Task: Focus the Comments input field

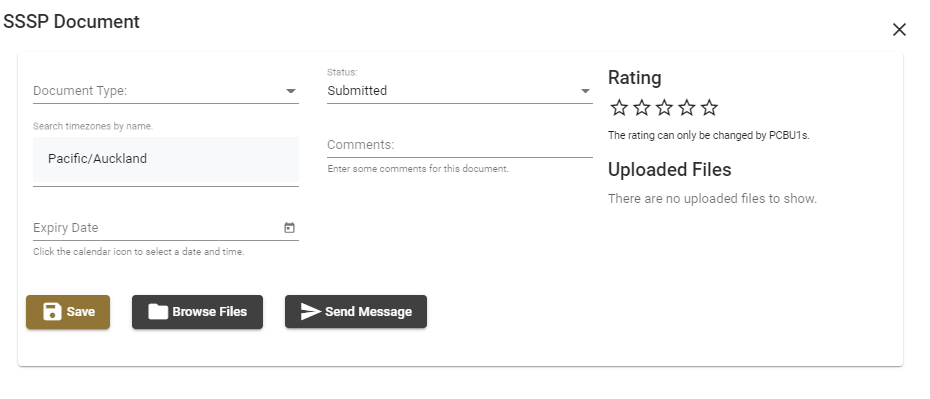Action: point(460,145)
